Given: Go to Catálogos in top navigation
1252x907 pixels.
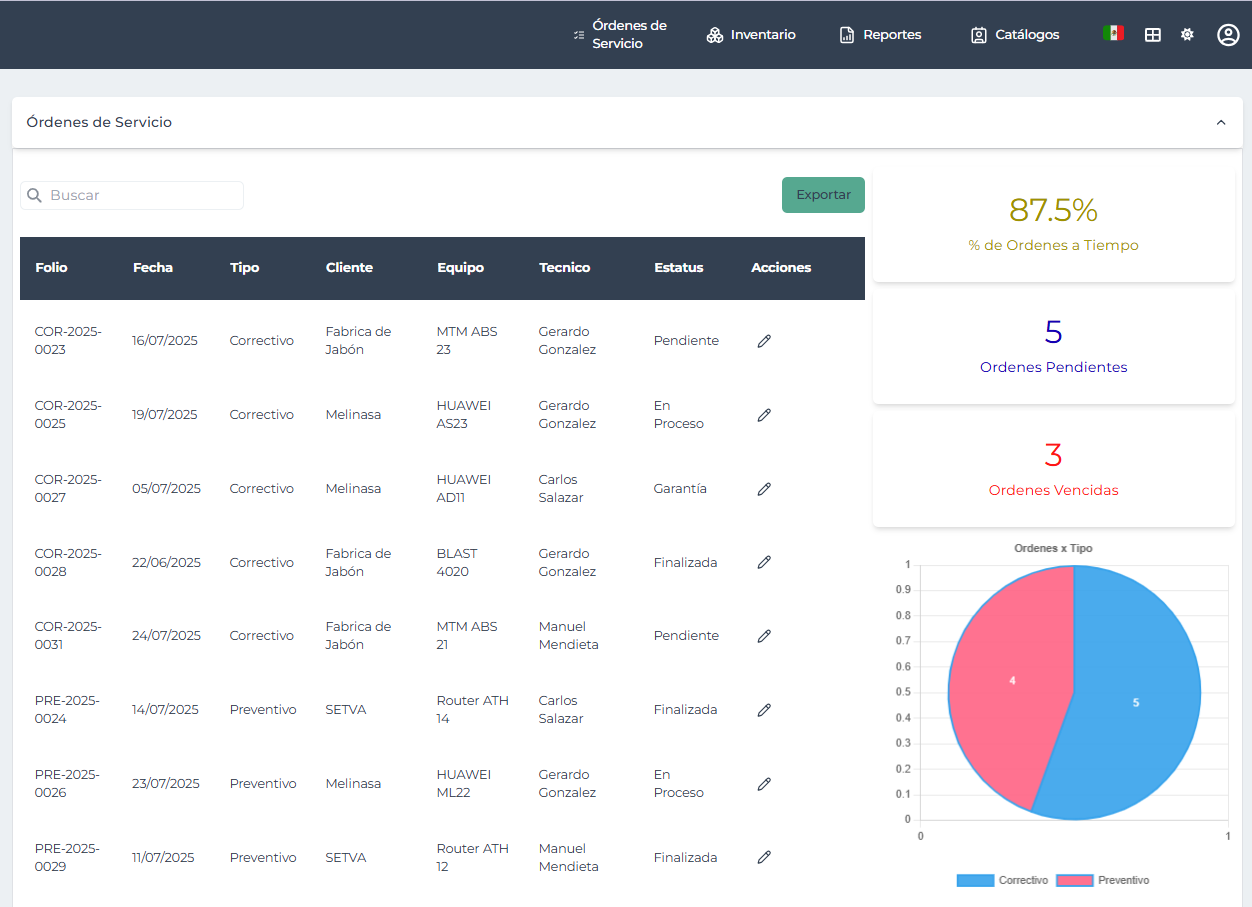Looking at the screenshot, I should (x=1015, y=35).
